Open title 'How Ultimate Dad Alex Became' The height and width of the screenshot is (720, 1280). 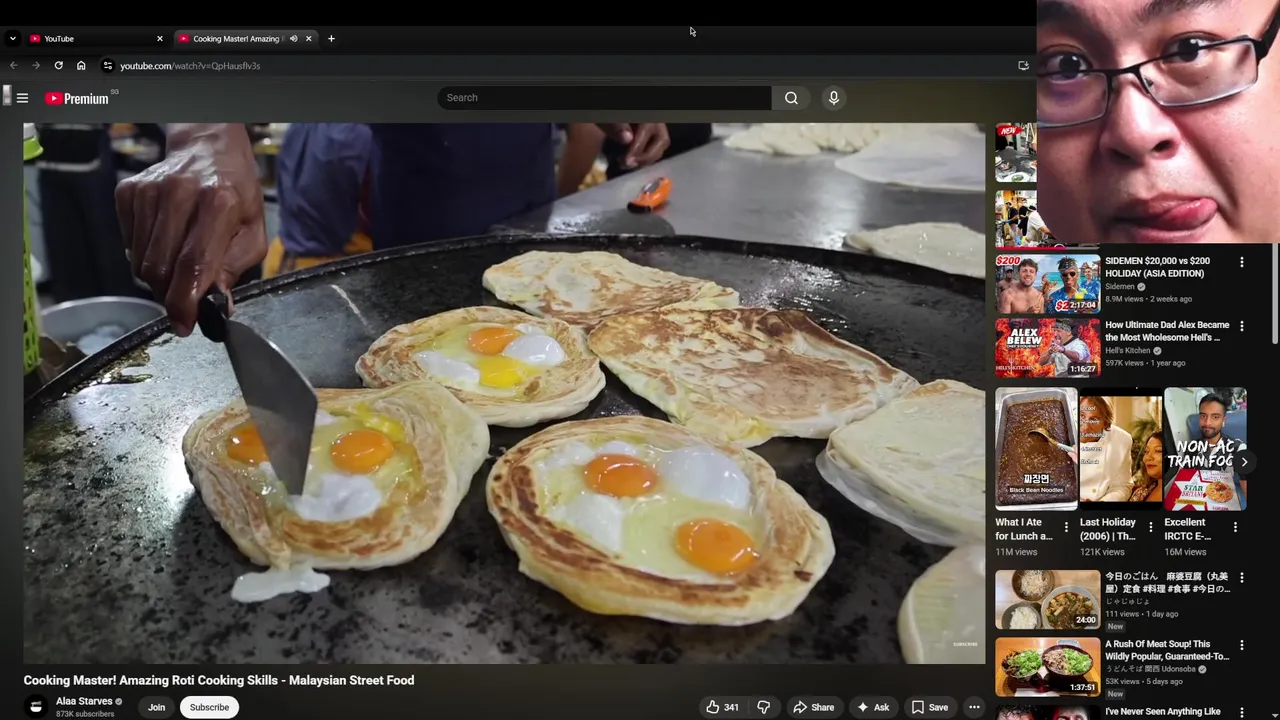click(1167, 331)
